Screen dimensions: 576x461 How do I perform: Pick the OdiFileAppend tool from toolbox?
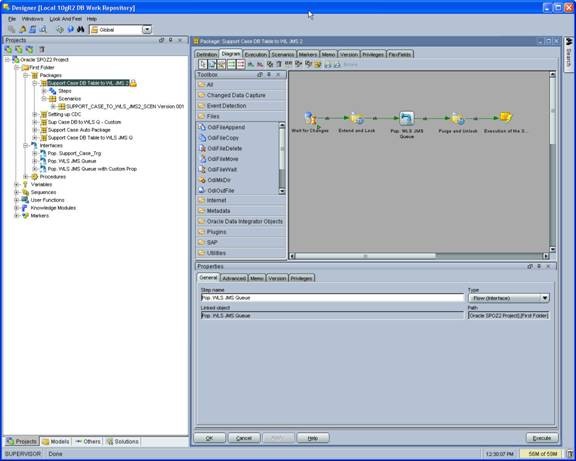[x=226, y=127]
